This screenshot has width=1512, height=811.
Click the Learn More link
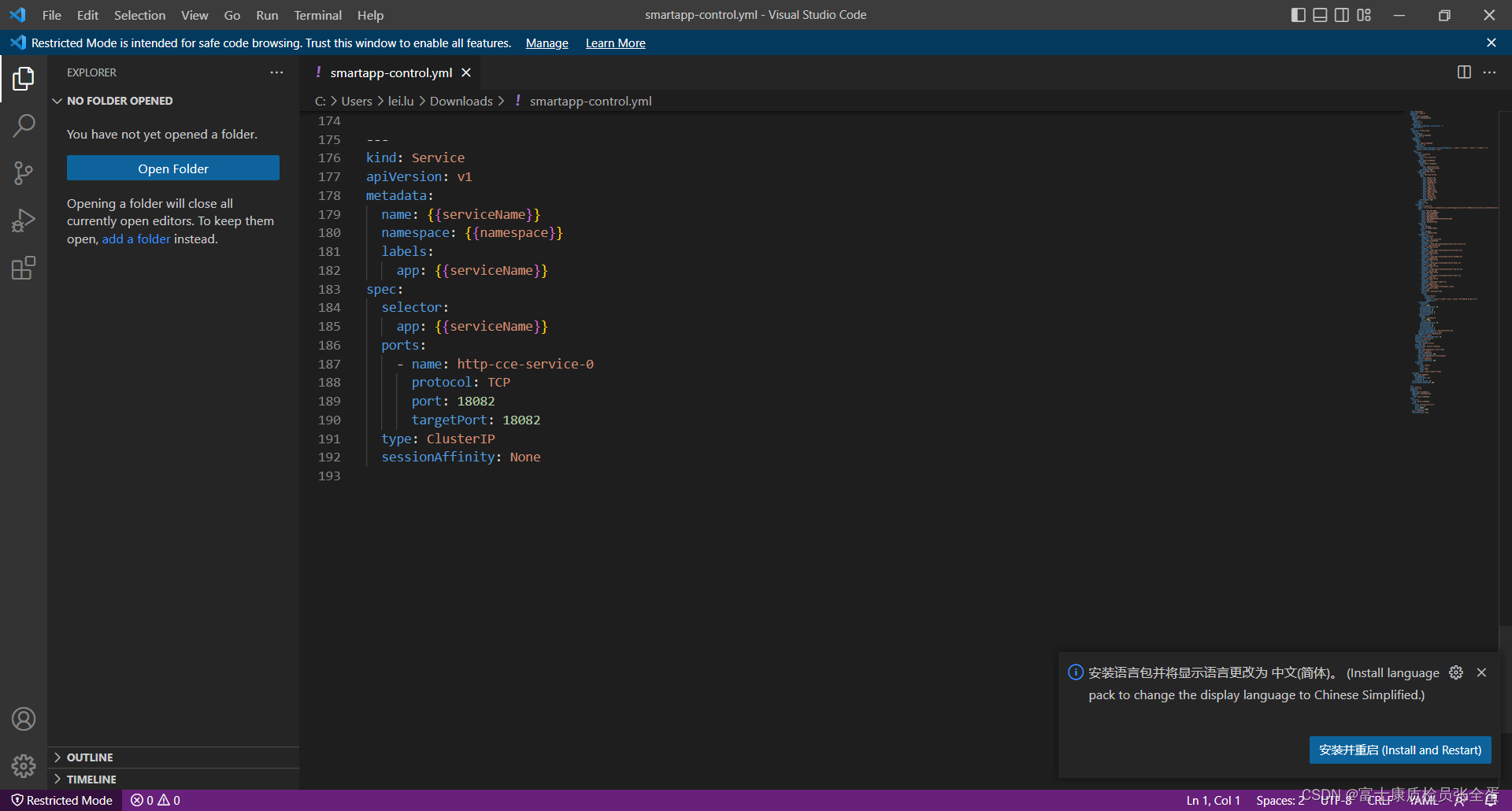click(x=615, y=43)
